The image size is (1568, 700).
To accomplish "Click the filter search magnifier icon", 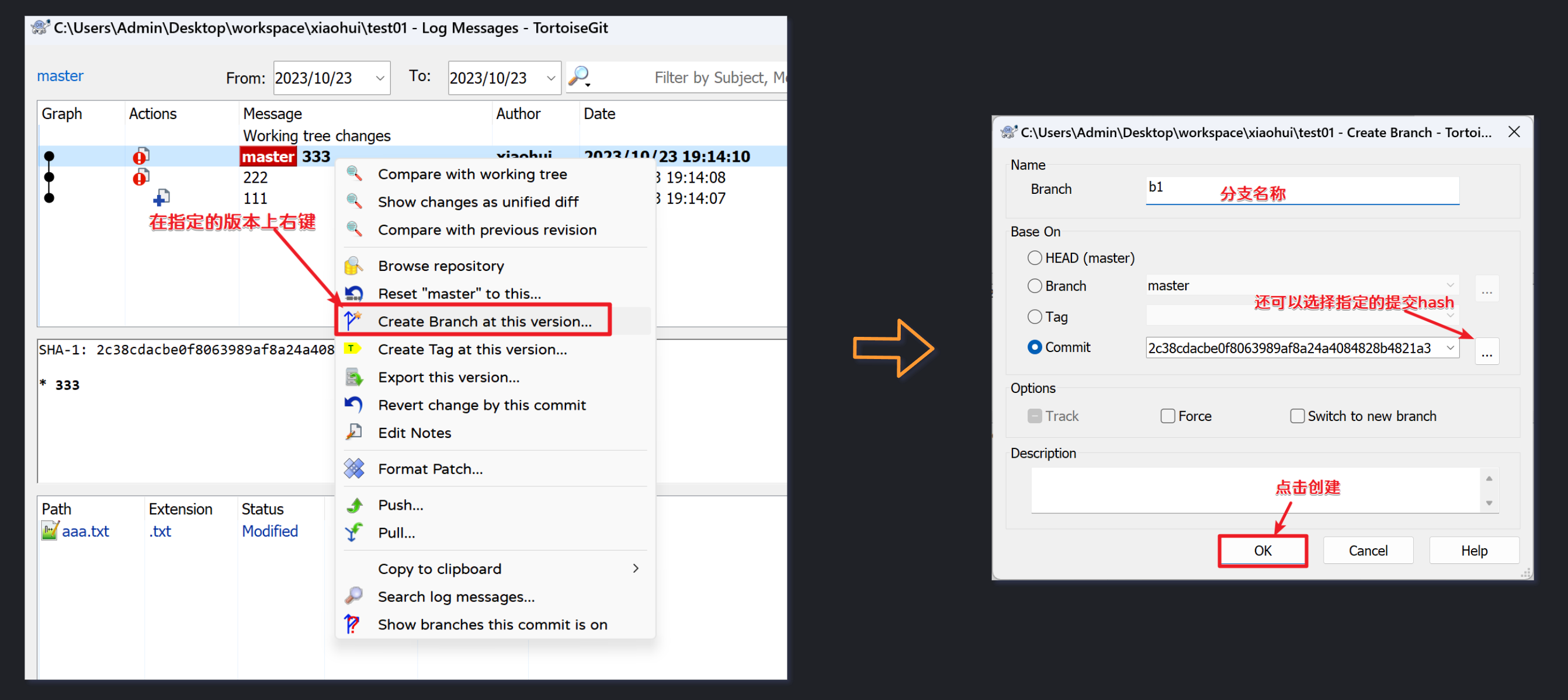I will point(579,76).
